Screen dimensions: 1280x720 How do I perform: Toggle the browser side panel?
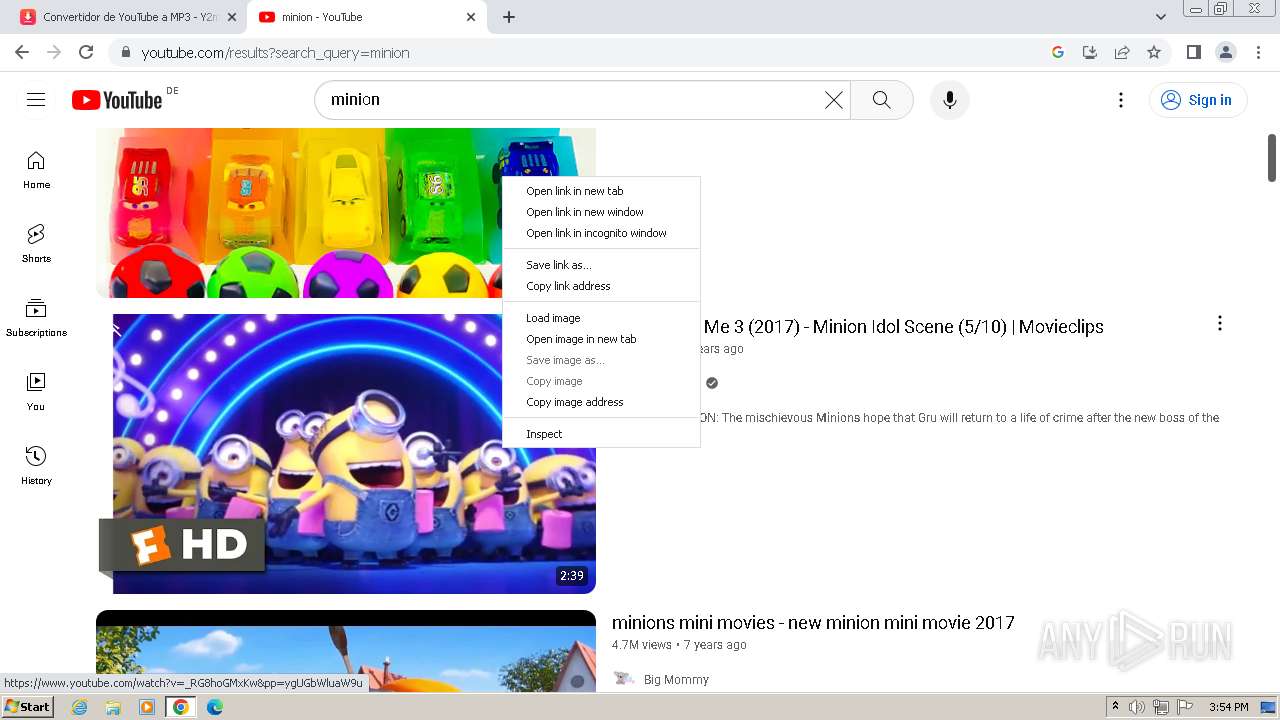click(1193, 52)
